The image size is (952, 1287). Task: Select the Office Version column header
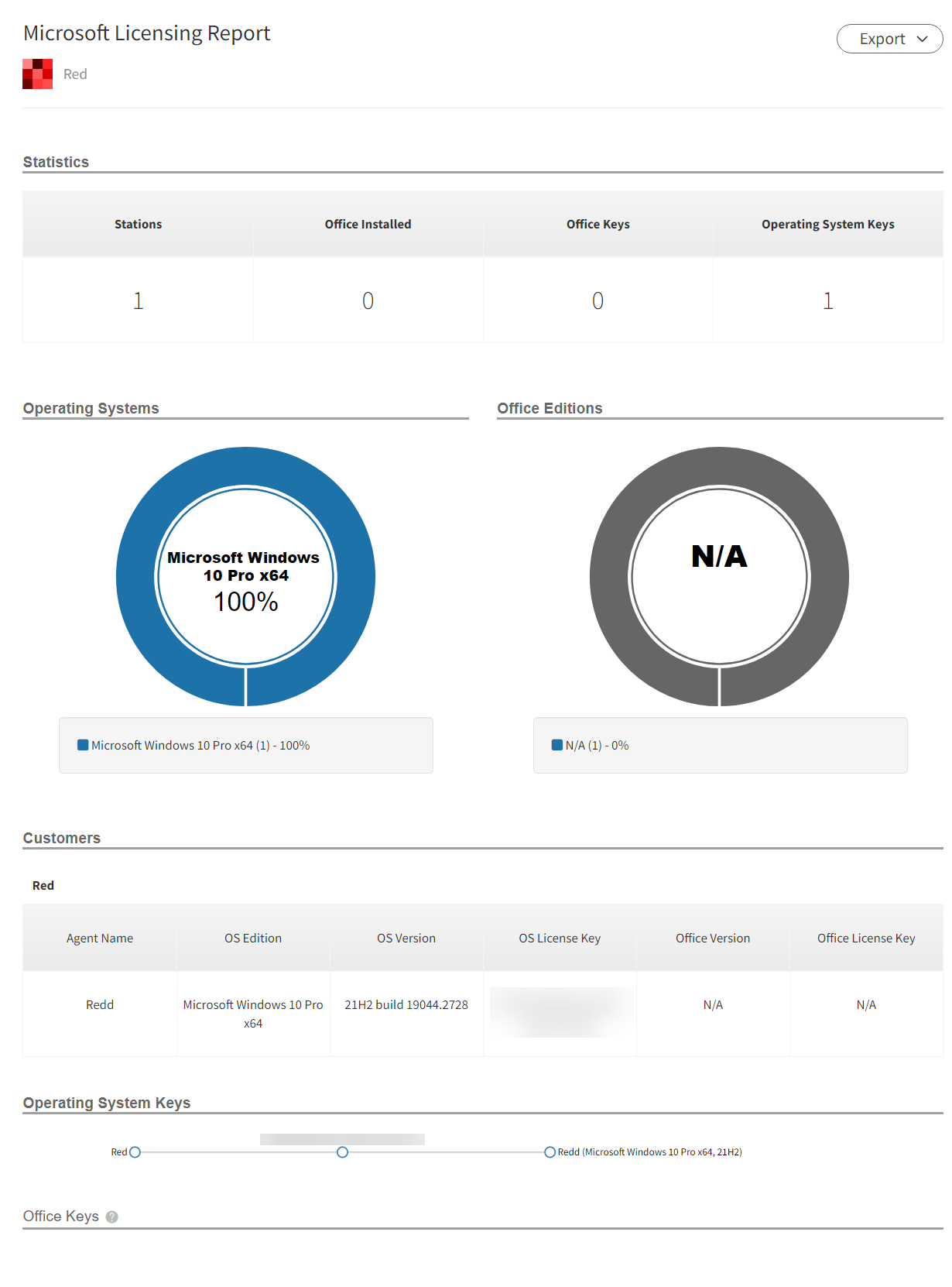click(713, 938)
